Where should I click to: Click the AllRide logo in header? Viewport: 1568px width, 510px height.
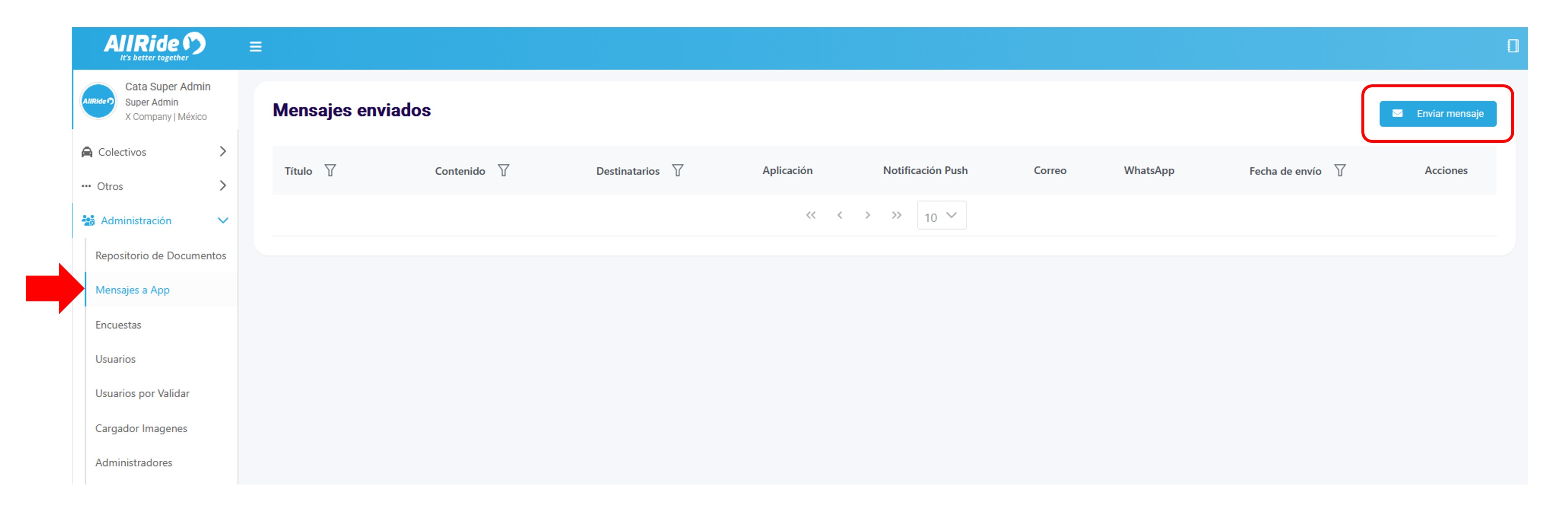tap(154, 46)
